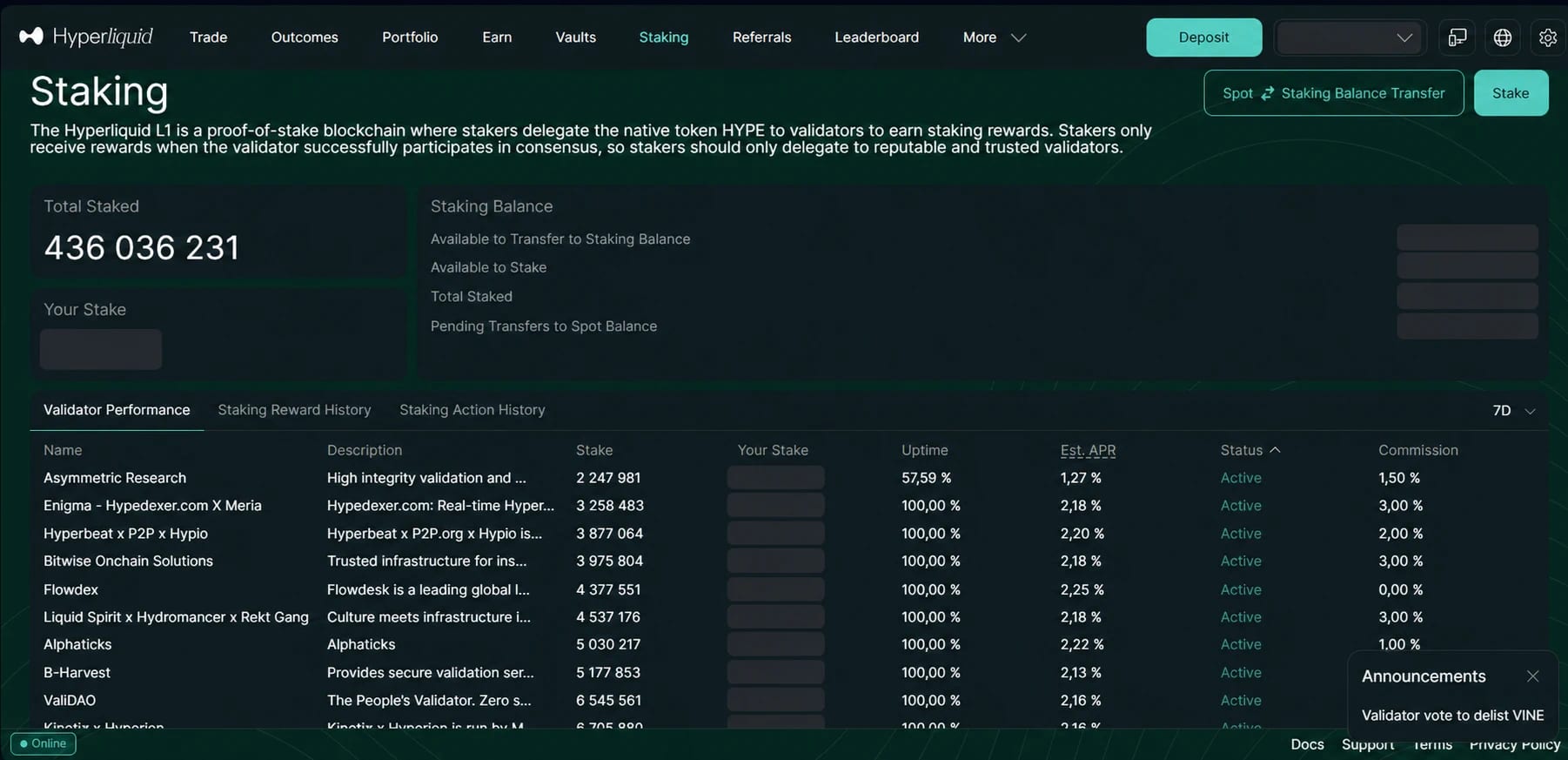This screenshot has width=1568, height=760.
Task: Click the 2,25 % APR value
Action: [1082, 589]
